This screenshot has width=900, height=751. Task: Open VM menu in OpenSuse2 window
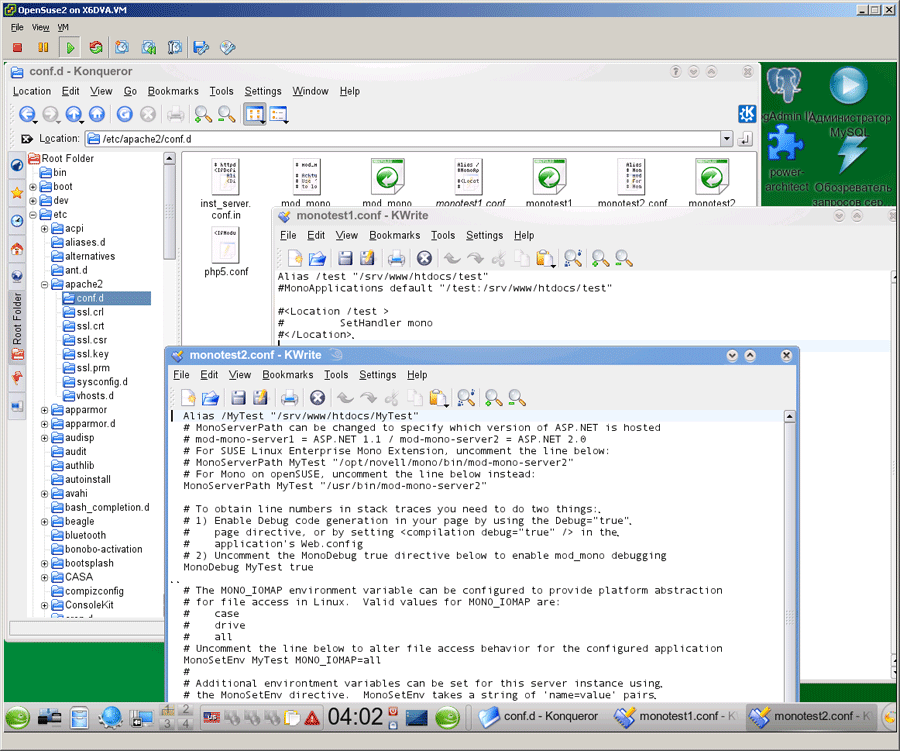pos(63,27)
